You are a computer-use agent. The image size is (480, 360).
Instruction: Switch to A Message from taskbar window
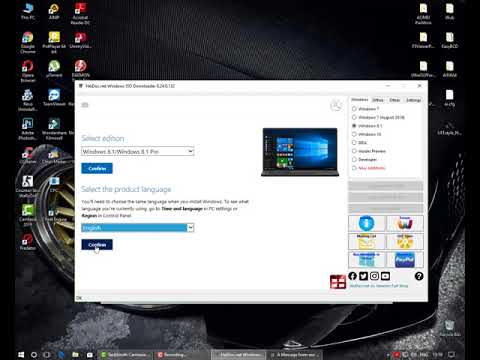click(x=295, y=355)
